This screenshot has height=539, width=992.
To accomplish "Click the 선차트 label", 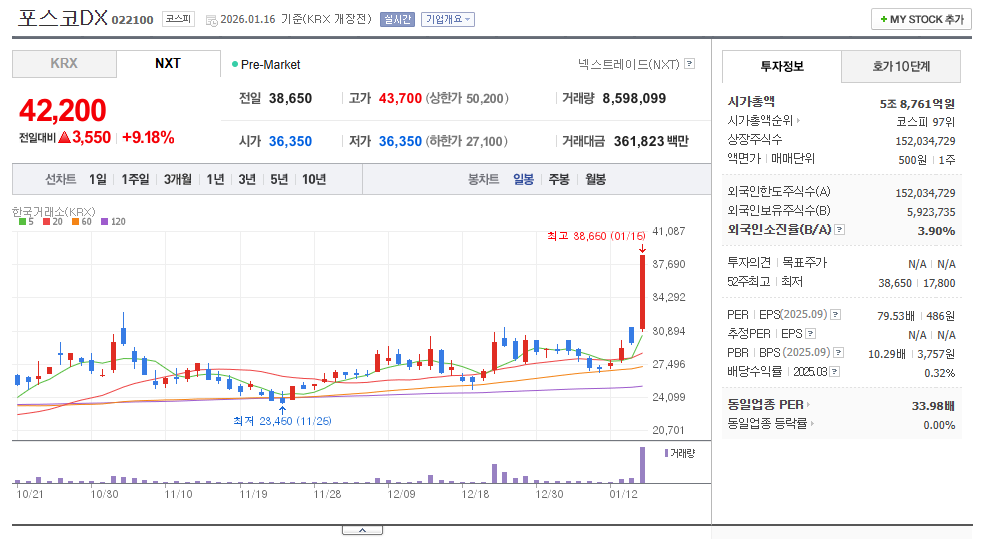I will [61, 180].
